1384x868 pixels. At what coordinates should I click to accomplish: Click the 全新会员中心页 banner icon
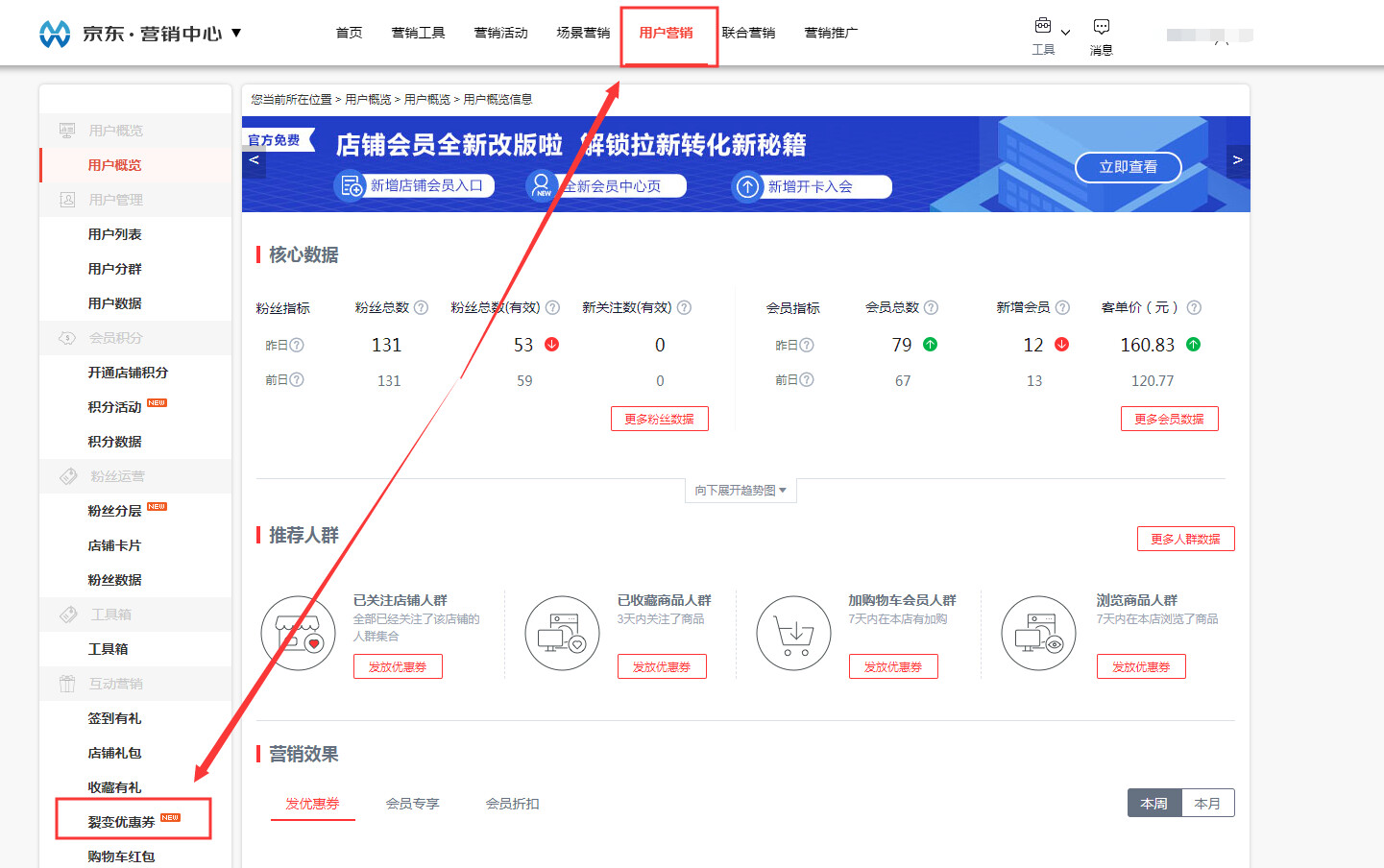click(x=543, y=185)
